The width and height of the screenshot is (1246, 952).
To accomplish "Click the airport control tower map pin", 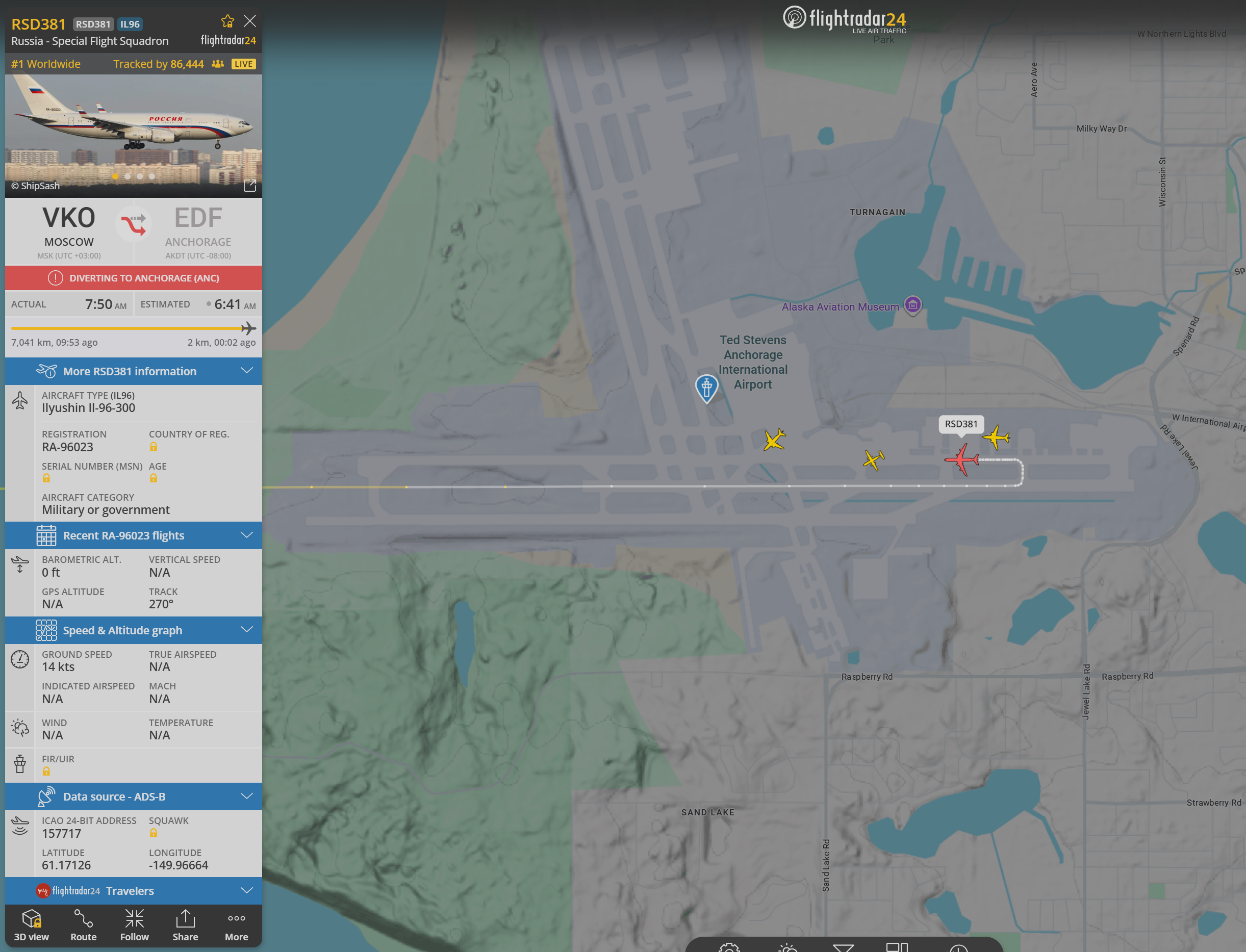I will click(x=706, y=388).
